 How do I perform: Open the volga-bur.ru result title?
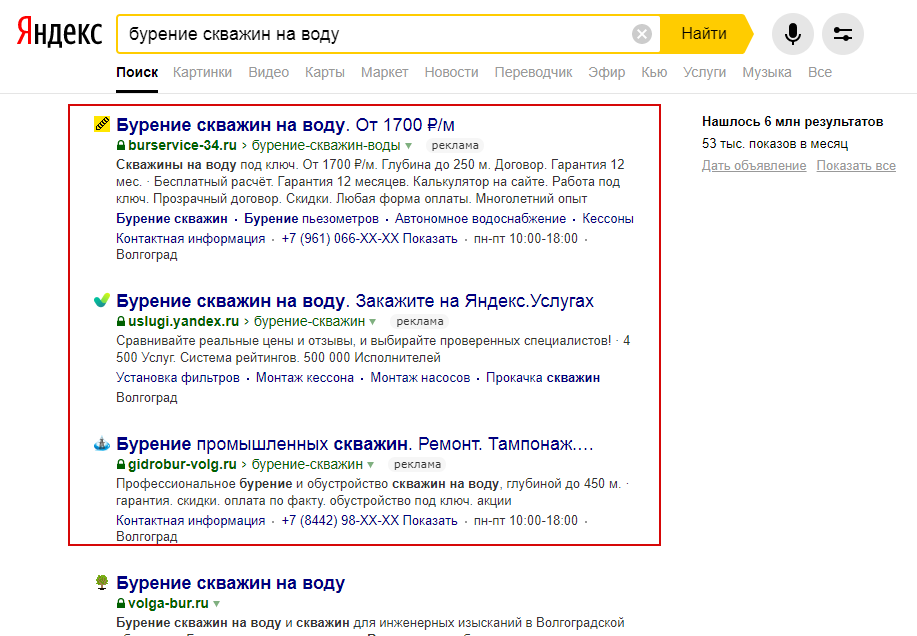pos(230,582)
